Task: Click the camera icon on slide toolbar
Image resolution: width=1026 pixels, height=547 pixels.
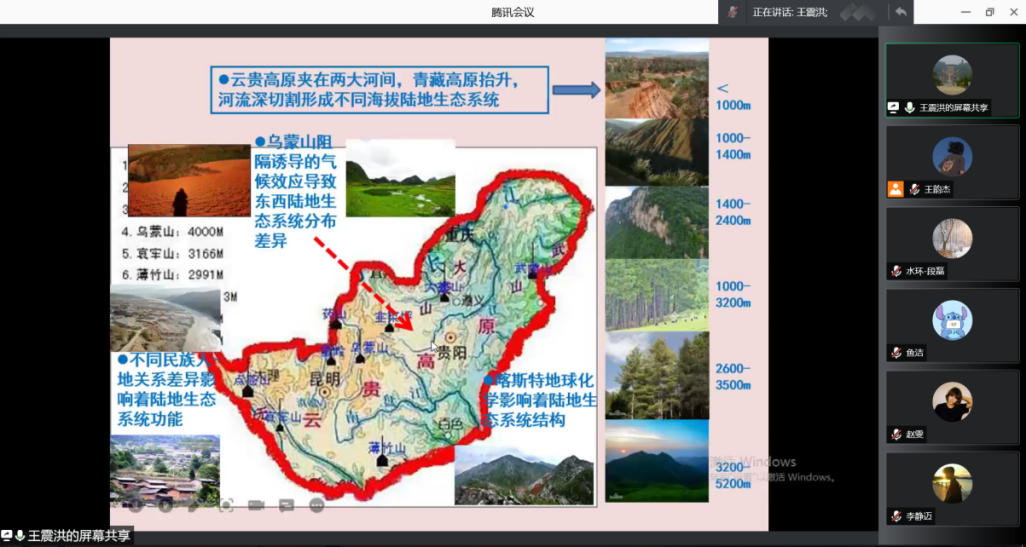Action: point(256,505)
